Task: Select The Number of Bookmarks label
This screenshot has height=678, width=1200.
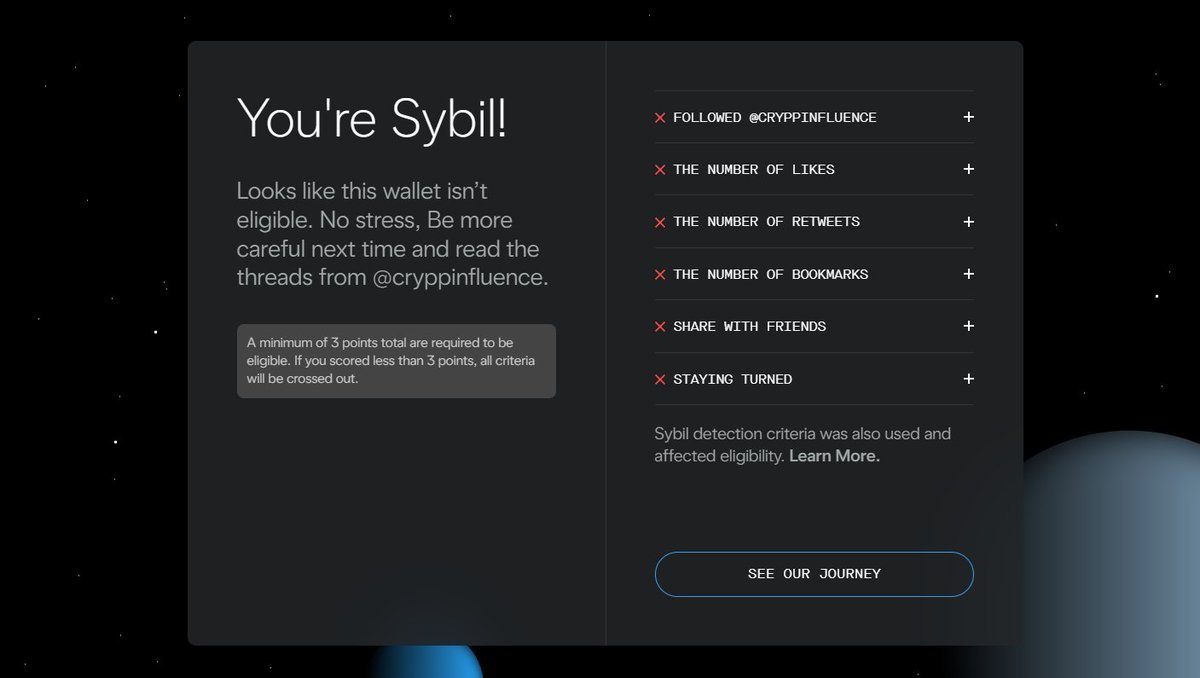Action: 771,274
